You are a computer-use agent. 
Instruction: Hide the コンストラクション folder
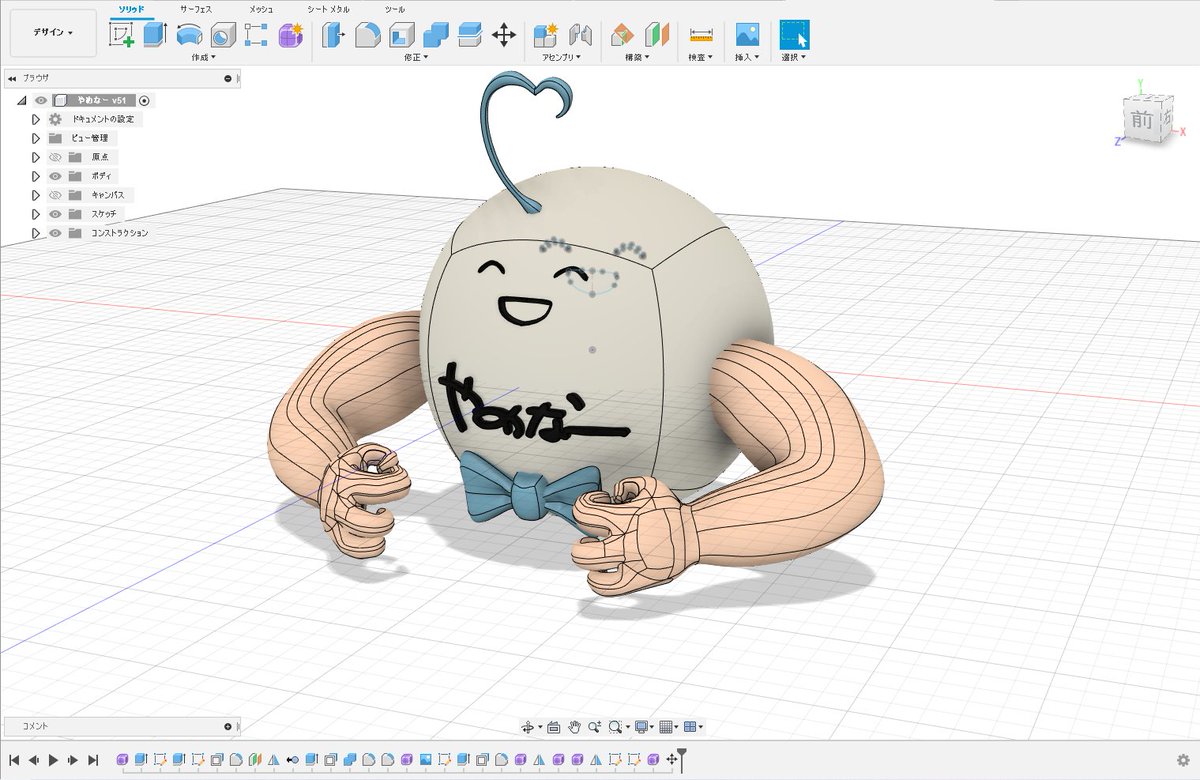56,233
